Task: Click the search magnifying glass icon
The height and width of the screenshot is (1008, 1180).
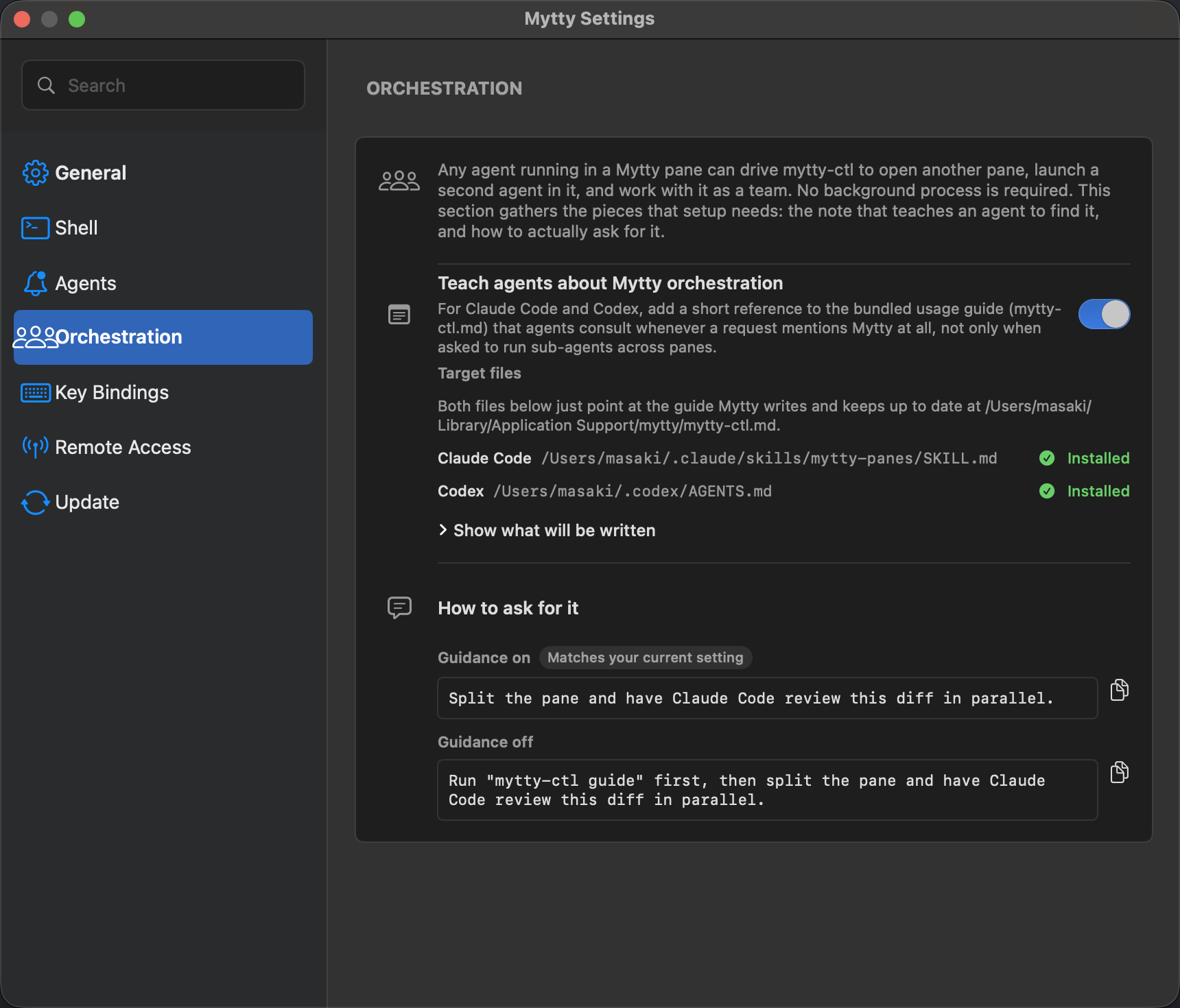Action: pyautogui.click(x=46, y=85)
